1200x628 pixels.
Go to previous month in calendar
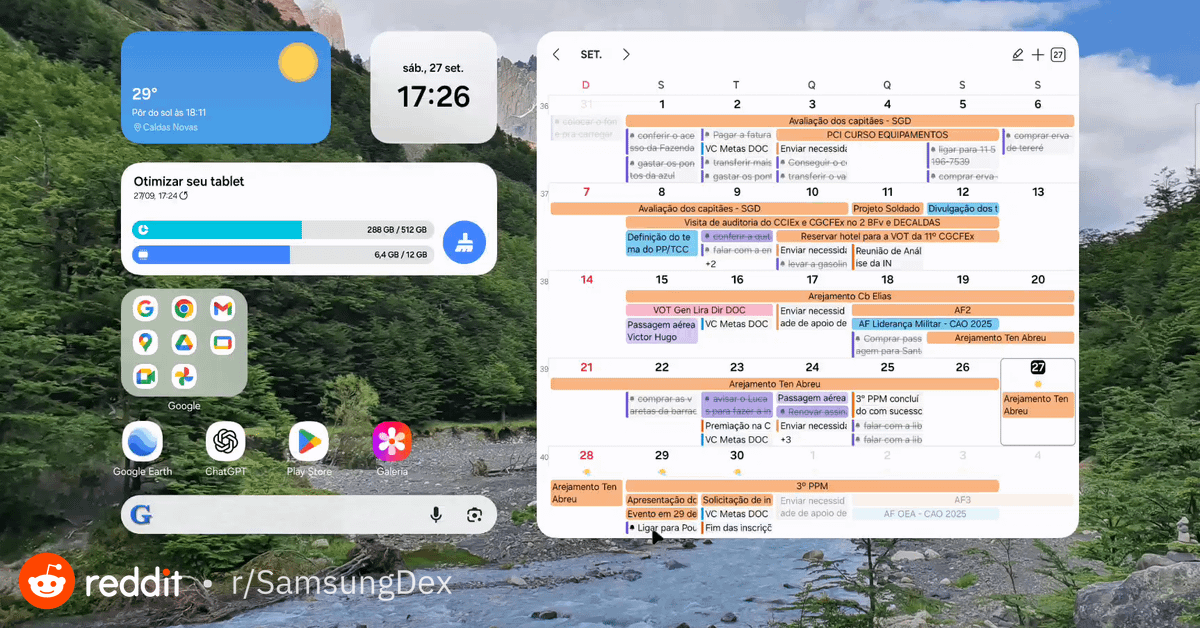556,55
